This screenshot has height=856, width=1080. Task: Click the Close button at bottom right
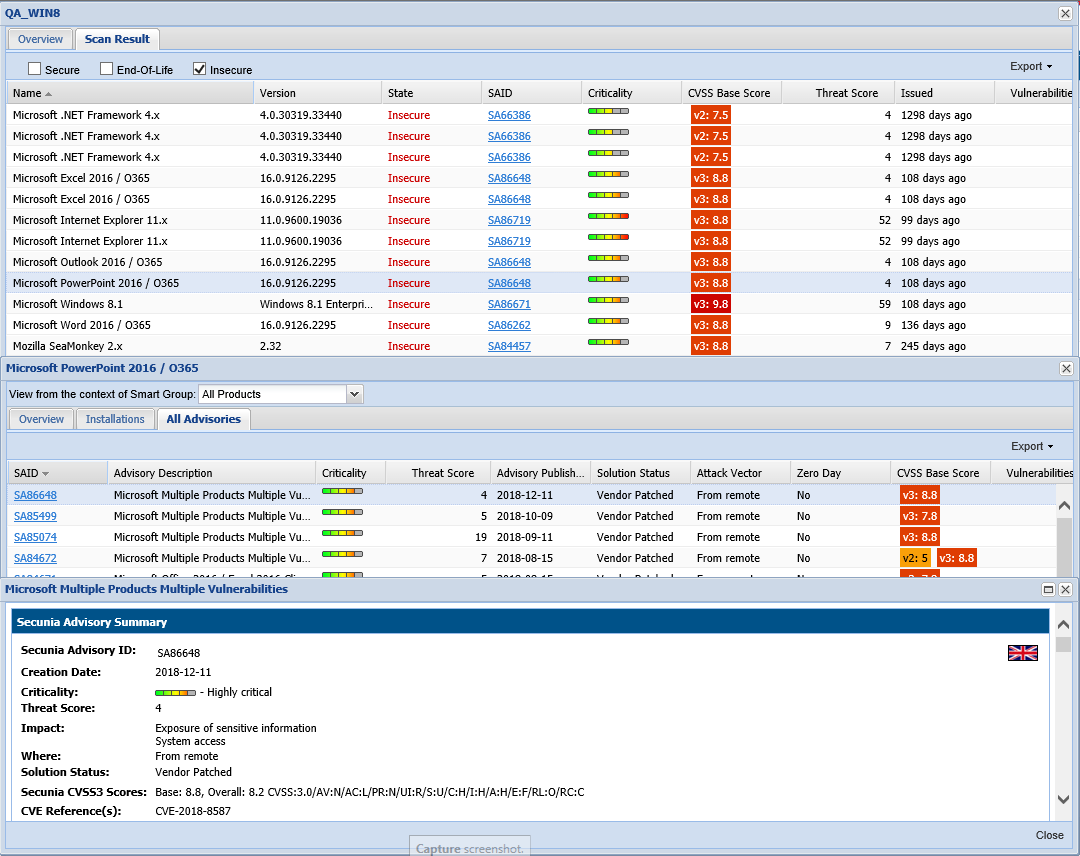pyautogui.click(x=1049, y=835)
